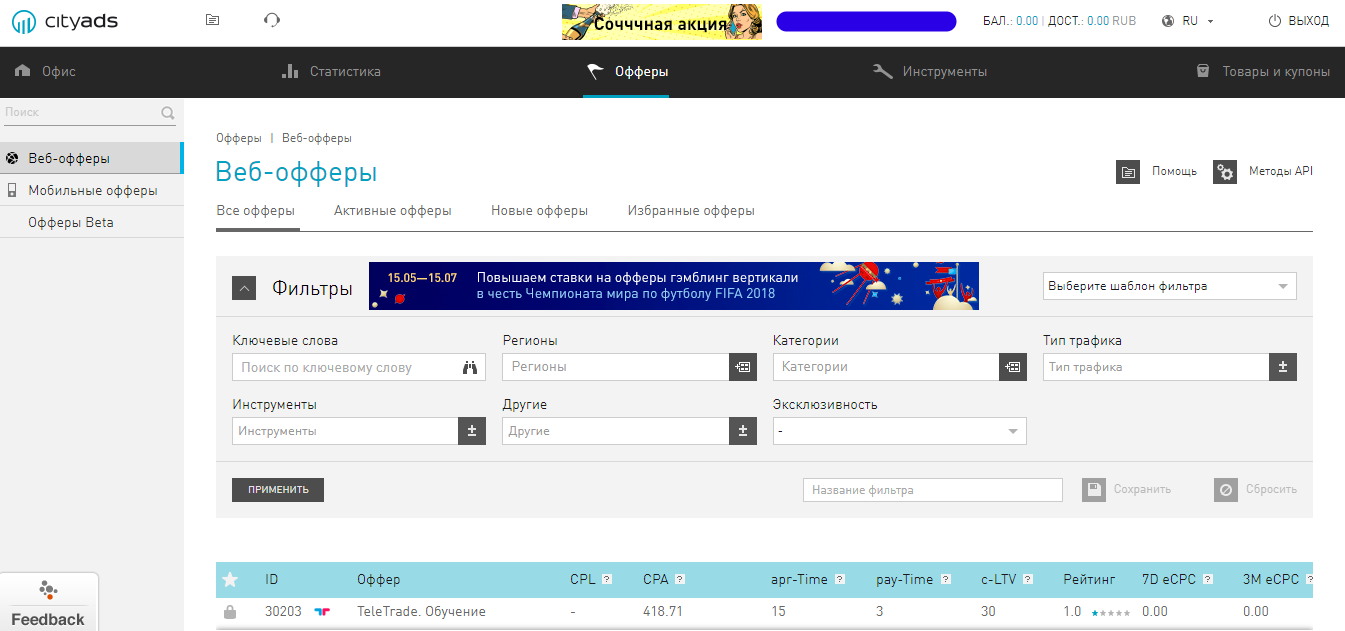Select Офферы Beta in the sidebar
1345x631 pixels.
point(91,222)
